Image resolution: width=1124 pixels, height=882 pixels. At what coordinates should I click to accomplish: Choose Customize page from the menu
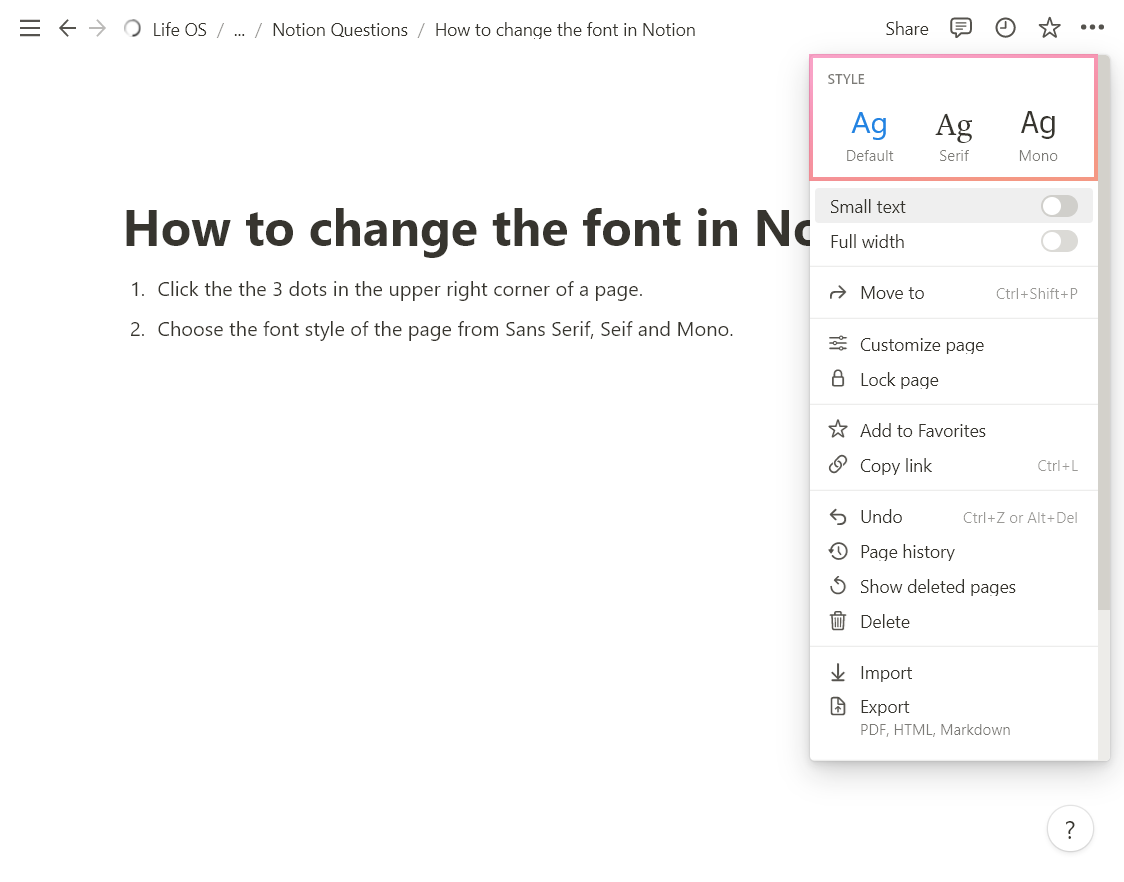[922, 344]
